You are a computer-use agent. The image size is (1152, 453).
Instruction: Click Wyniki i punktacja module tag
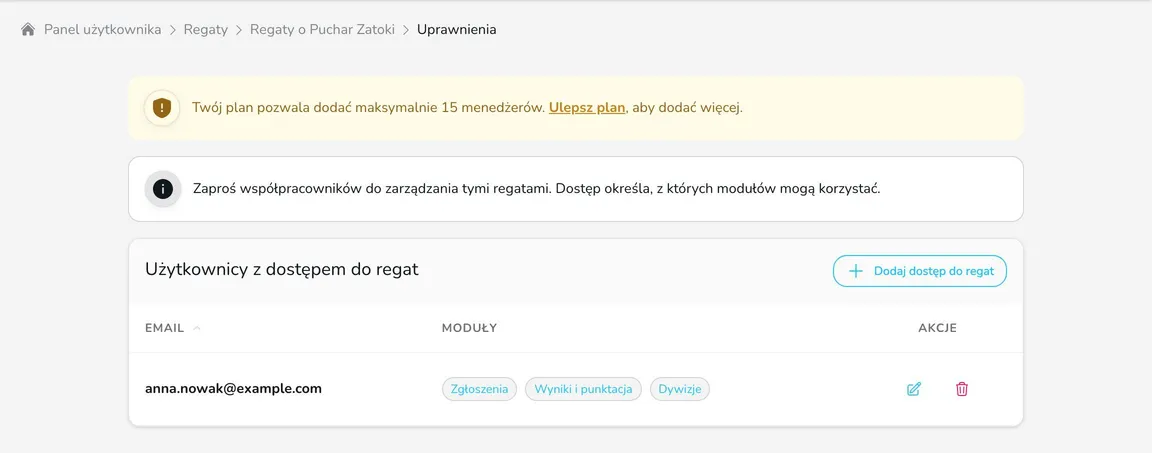583,389
